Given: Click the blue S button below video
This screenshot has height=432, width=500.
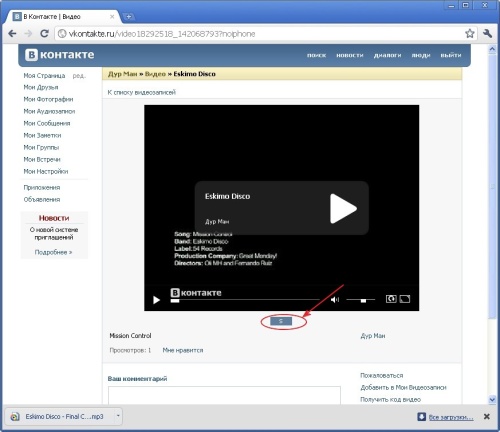Looking at the screenshot, I should tap(281, 321).
